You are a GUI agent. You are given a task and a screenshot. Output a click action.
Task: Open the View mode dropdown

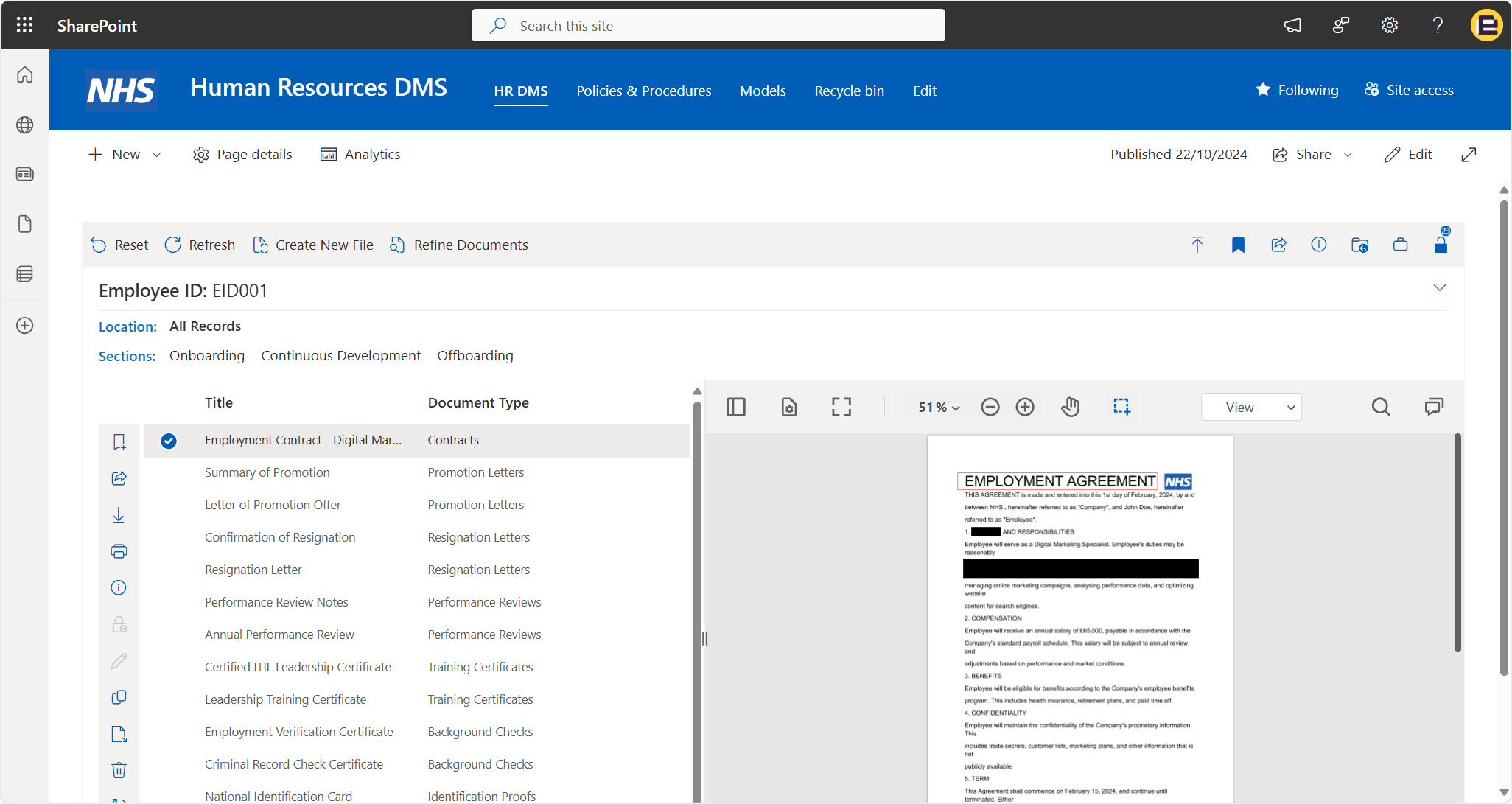[x=1251, y=408]
